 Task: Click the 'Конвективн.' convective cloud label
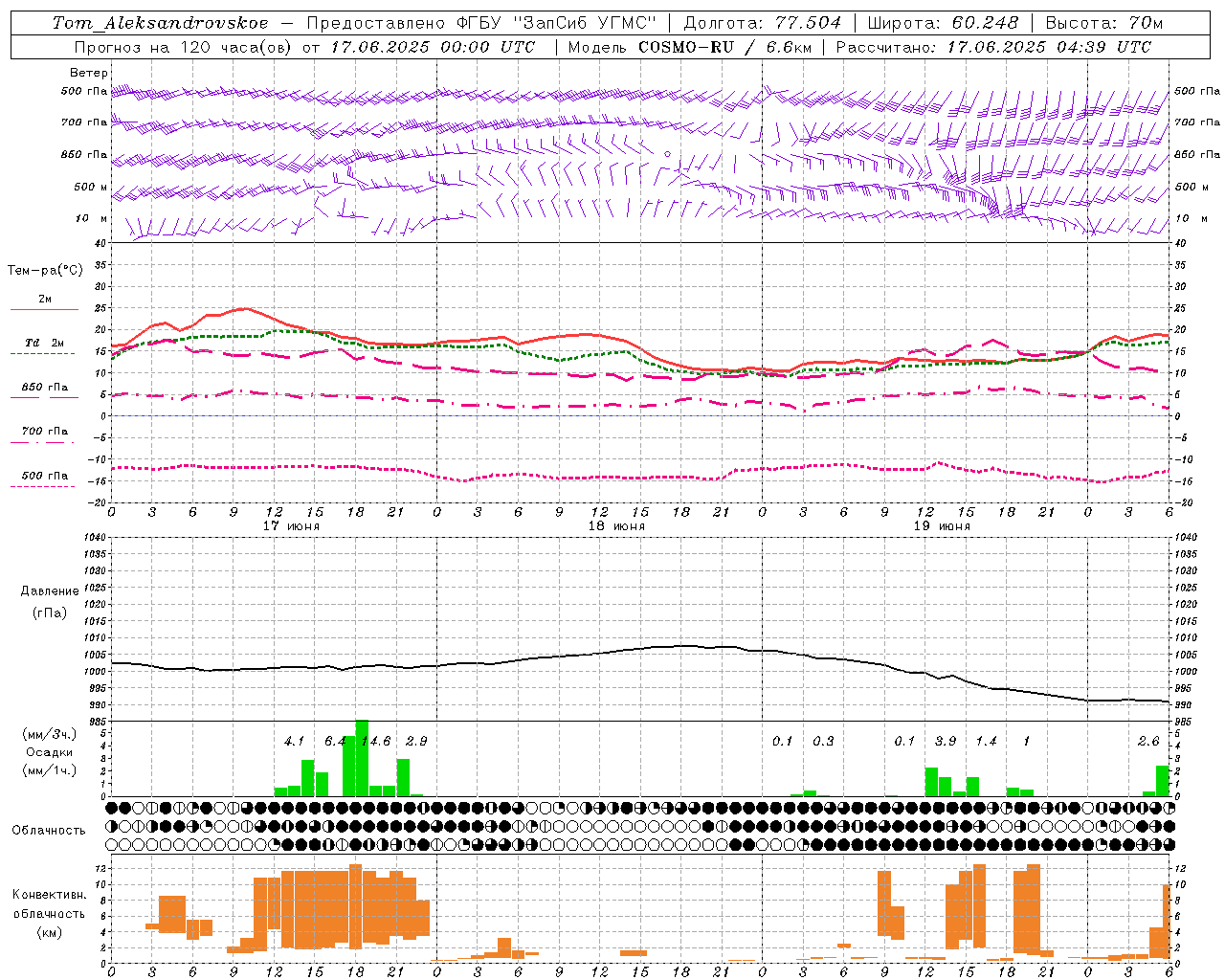[x=49, y=894]
